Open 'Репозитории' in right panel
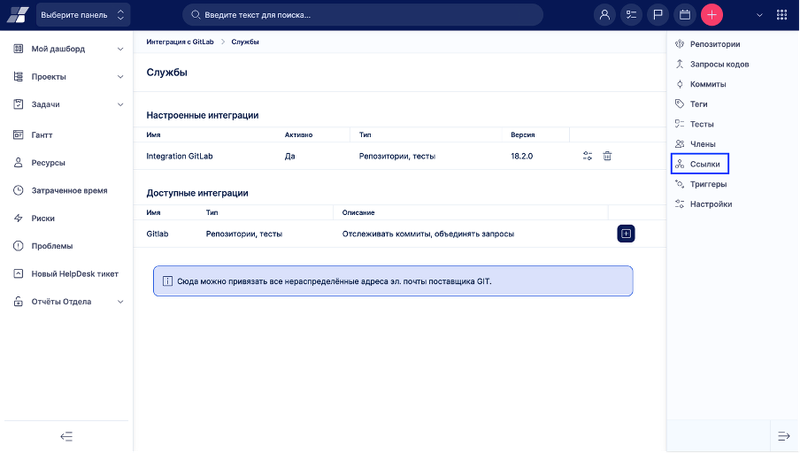This screenshot has width=800, height=453. [715, 44]
